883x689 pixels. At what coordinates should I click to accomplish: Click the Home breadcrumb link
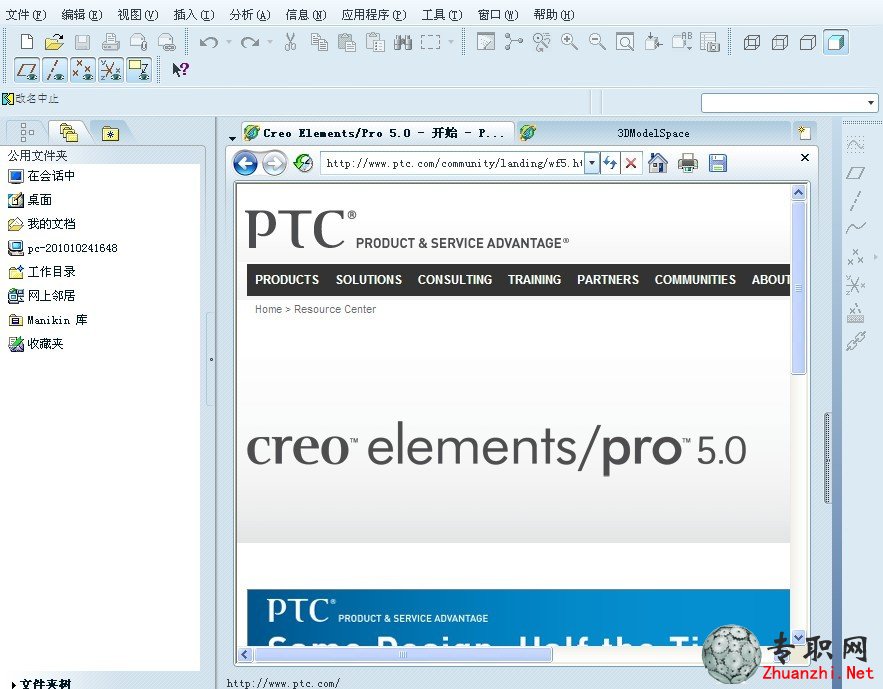coord(268,309)
